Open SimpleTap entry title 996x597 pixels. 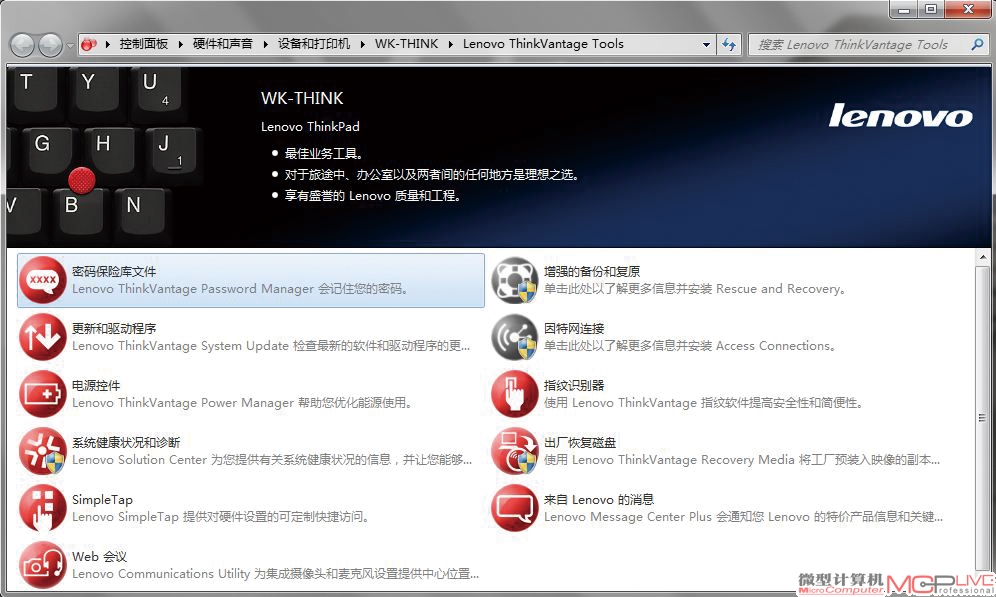102,500
